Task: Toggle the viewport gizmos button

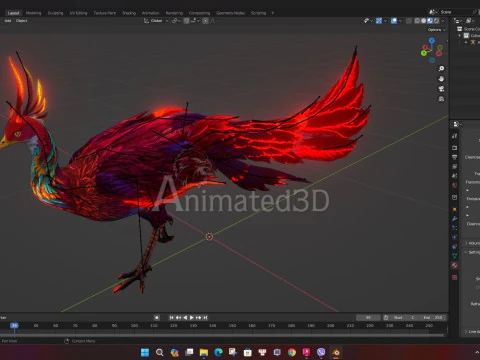Action: [379, 21]
